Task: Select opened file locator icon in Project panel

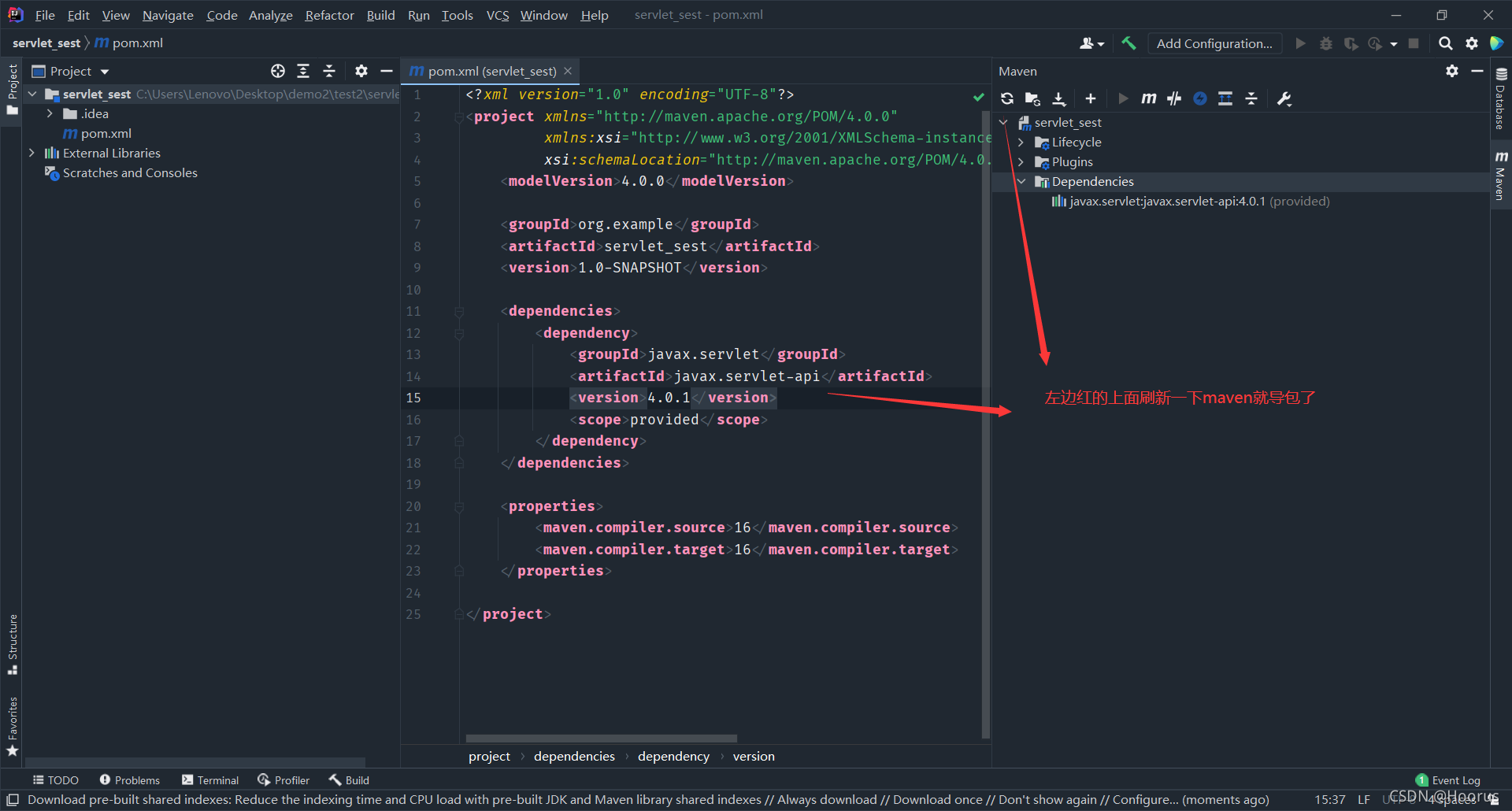Action: (x=278, y=71)
